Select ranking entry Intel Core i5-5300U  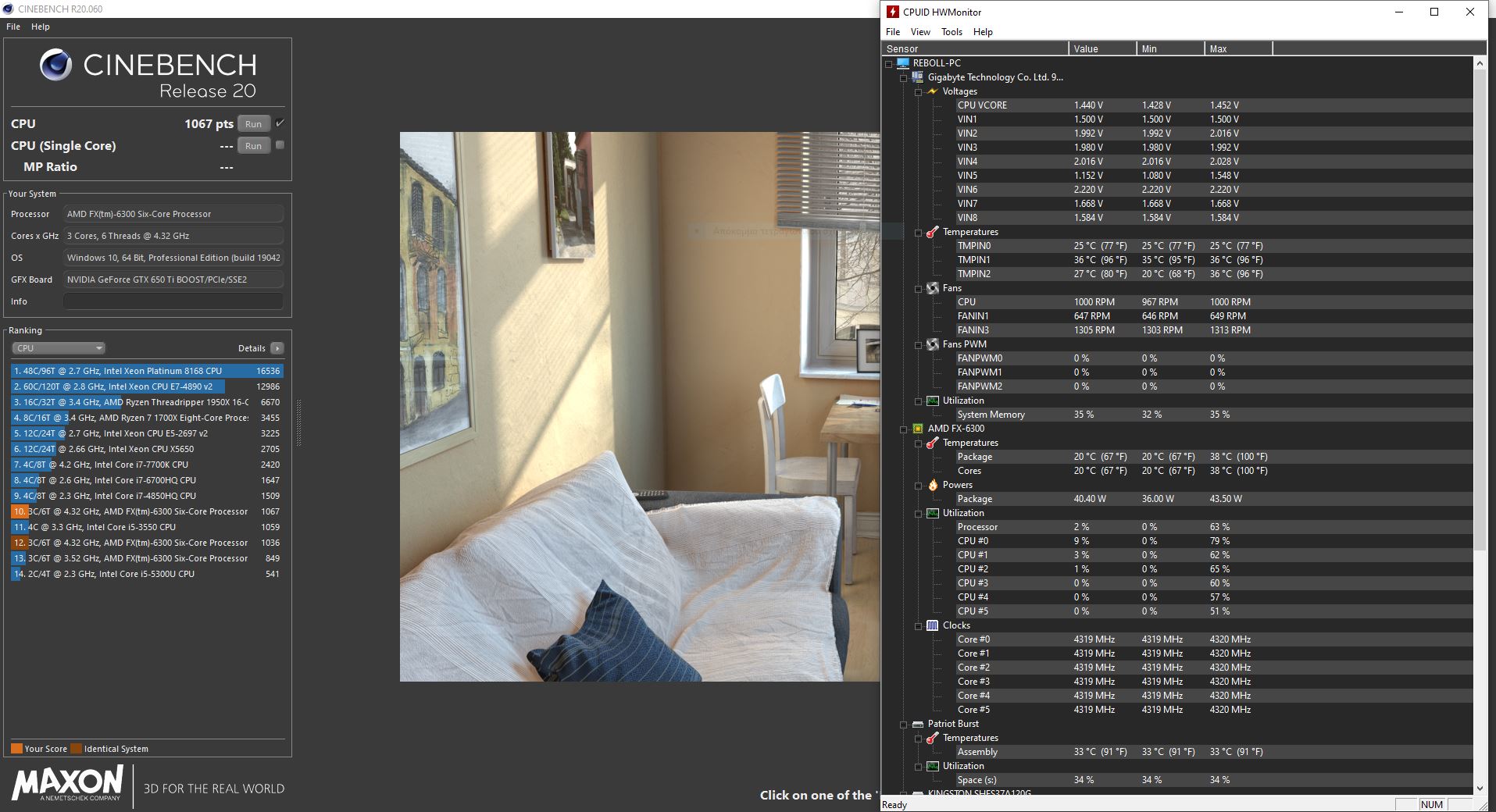pos(147,574)
